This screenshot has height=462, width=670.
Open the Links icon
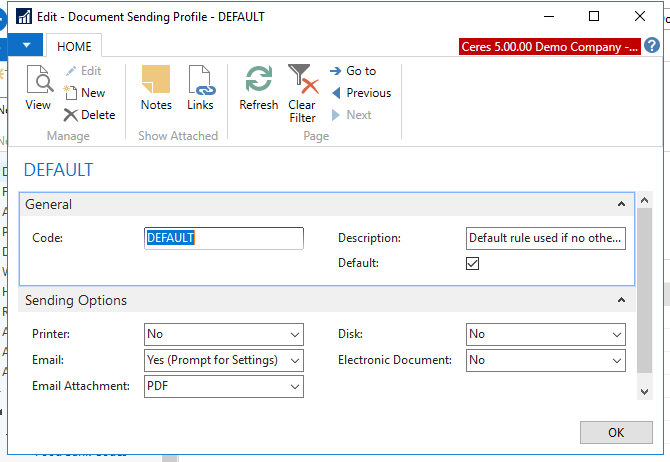(200, 88)
